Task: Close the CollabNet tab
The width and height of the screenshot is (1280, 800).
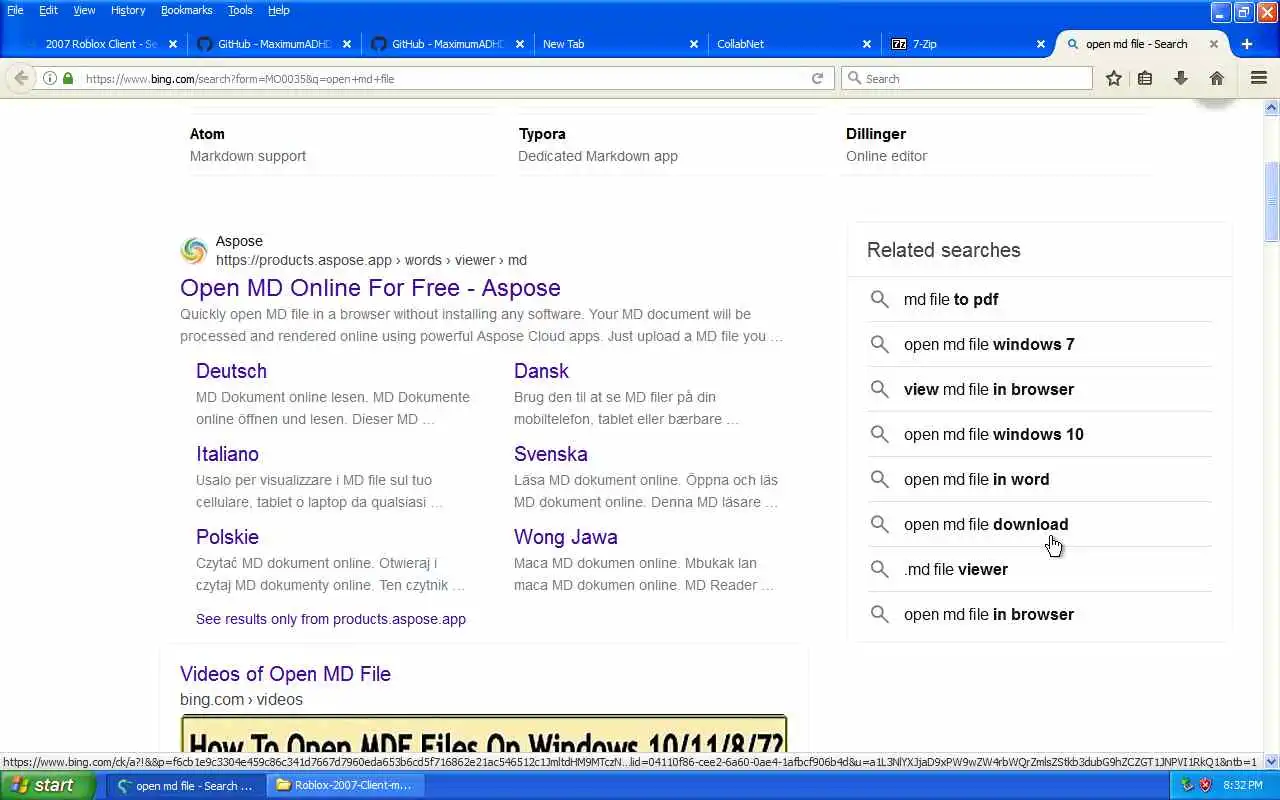Action: tap(867, 44)
